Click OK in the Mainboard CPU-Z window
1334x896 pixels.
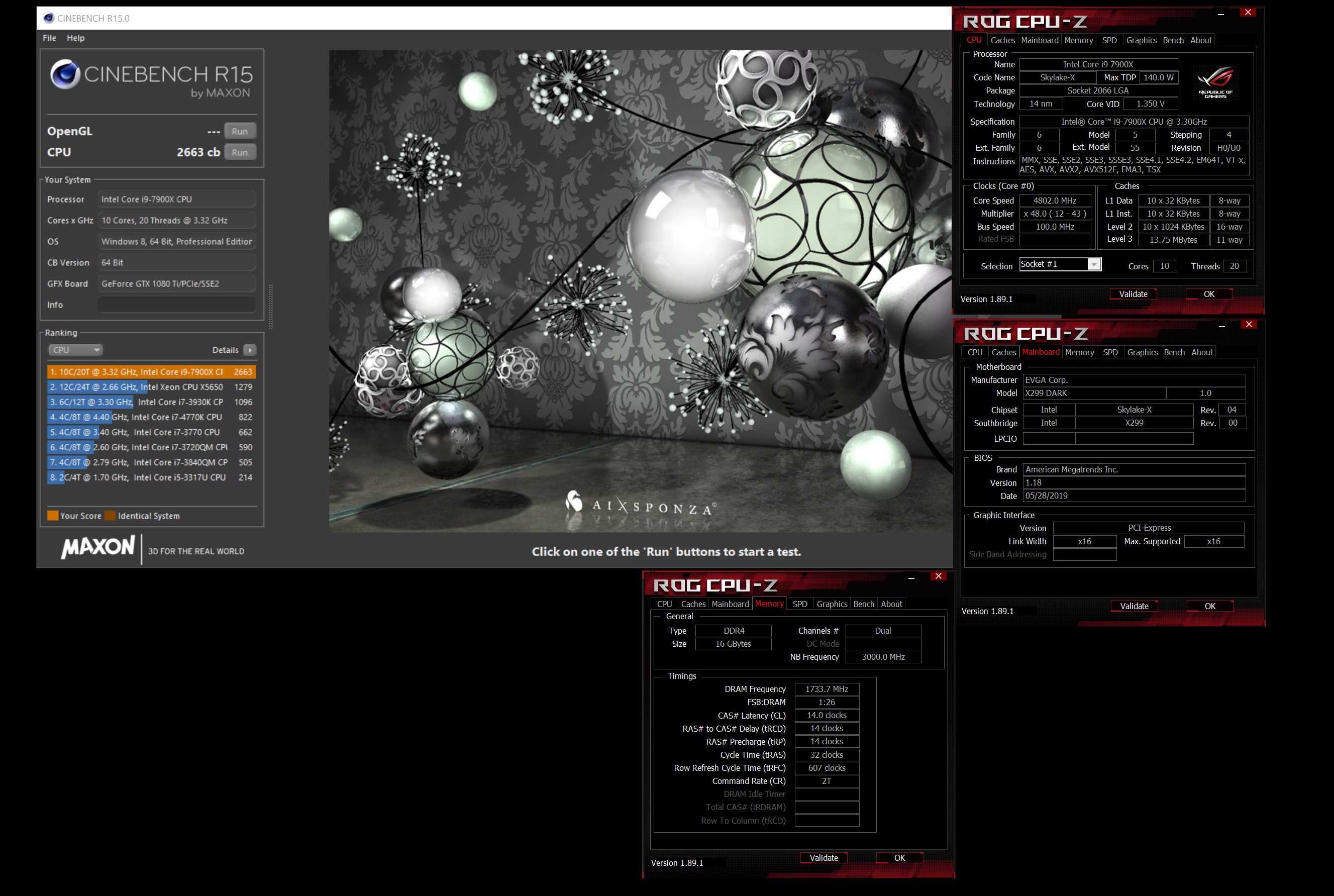(1210, 606)
